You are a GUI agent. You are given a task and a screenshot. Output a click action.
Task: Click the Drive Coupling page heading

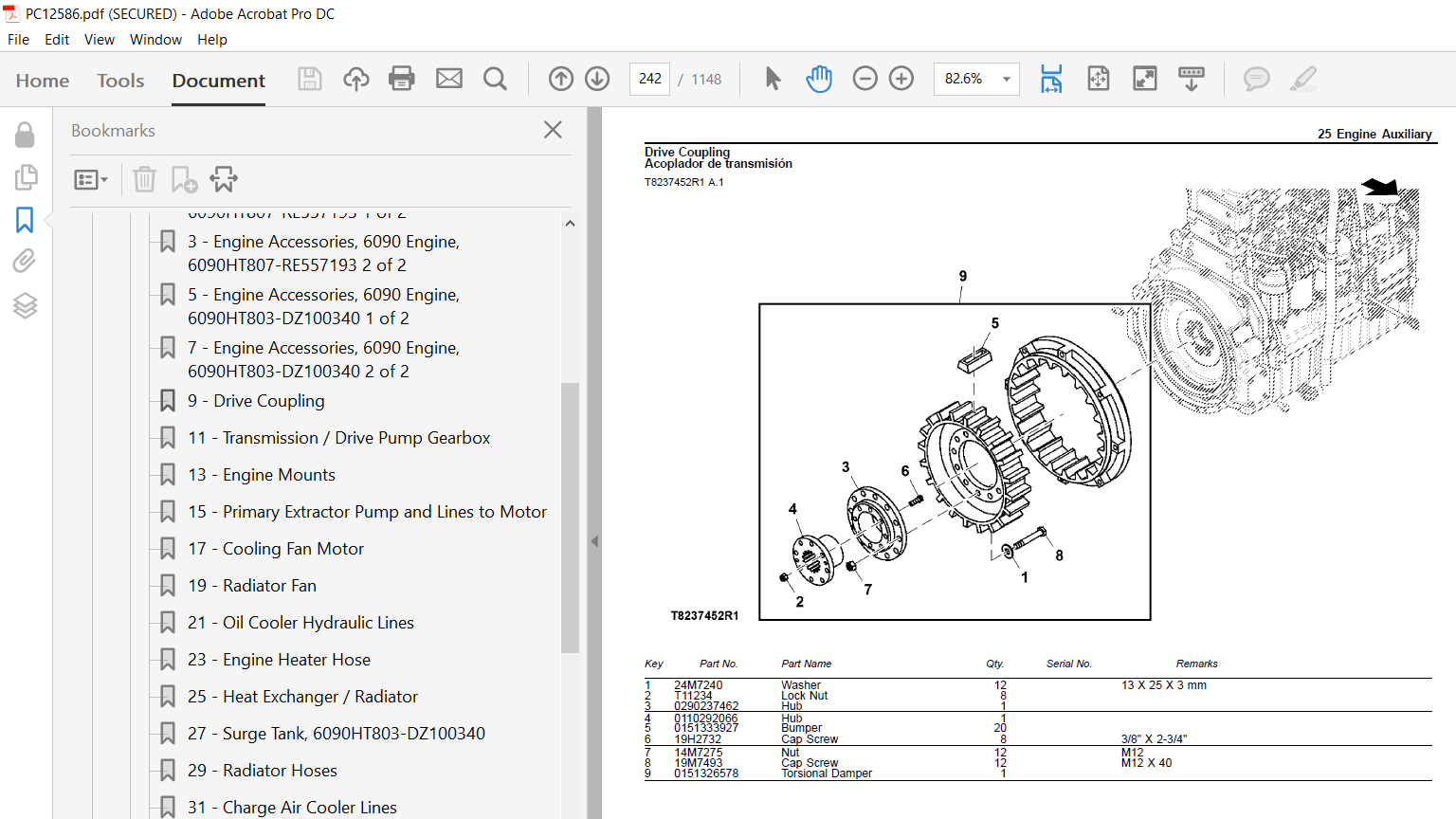tap(687, 152)
